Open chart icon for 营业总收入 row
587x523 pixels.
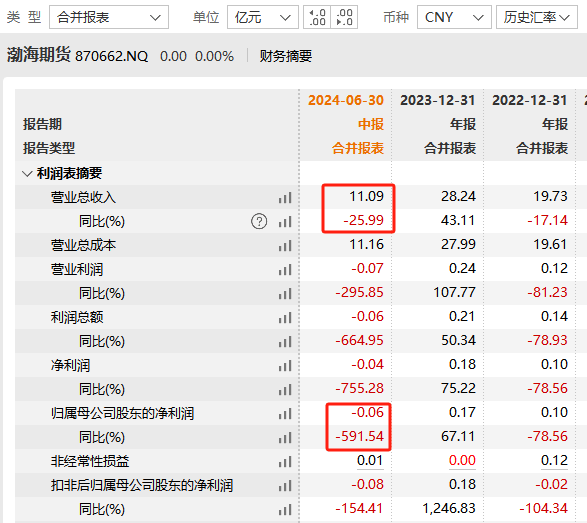(x=285, y=197)
